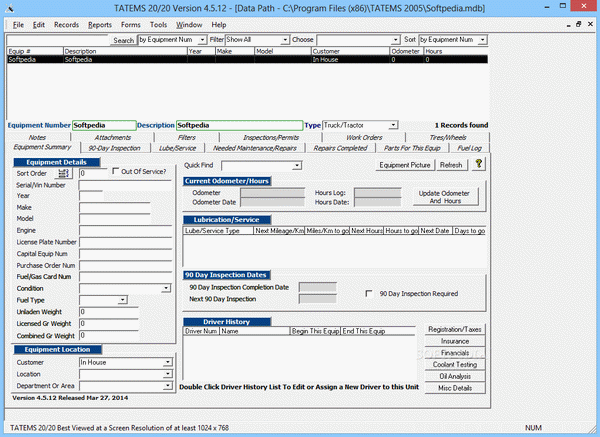The width and height of the screenshot is (600, 437).
Task: Click the yellow question mark help icon
Action: tap(478, 164)
